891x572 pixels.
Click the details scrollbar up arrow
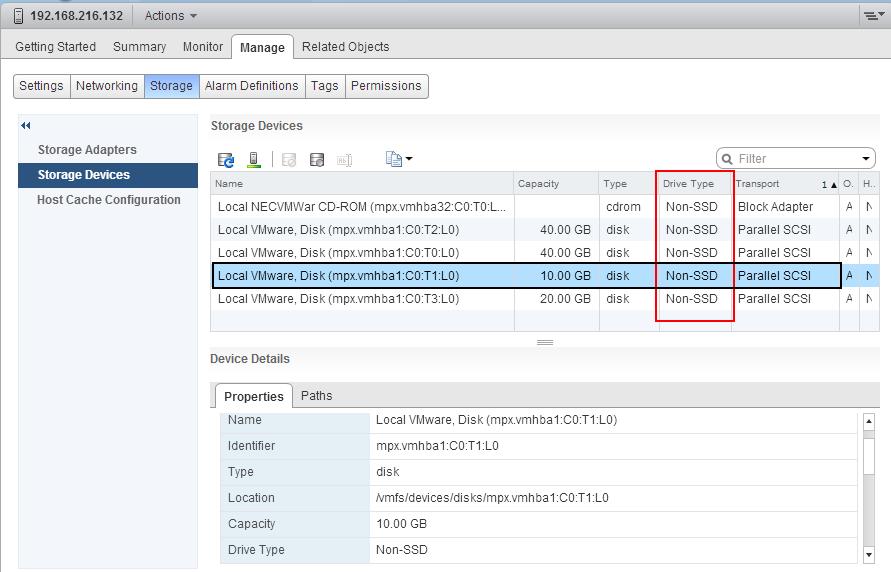(868, 422)
